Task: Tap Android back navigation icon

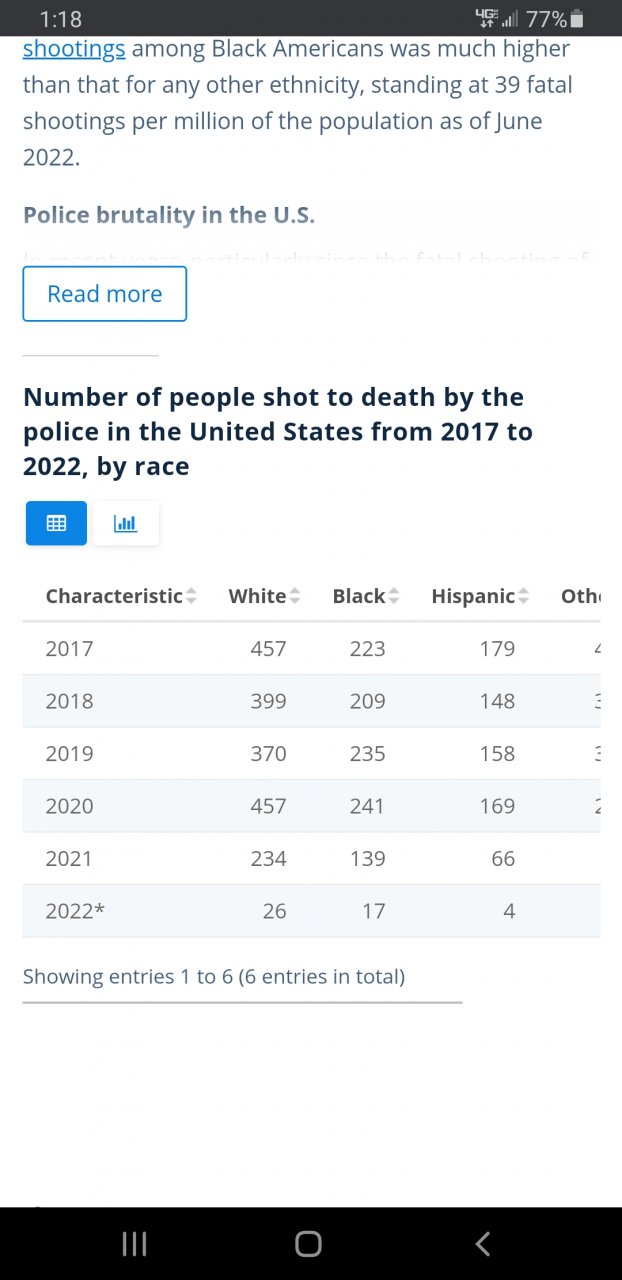Action: (483, 1243)
